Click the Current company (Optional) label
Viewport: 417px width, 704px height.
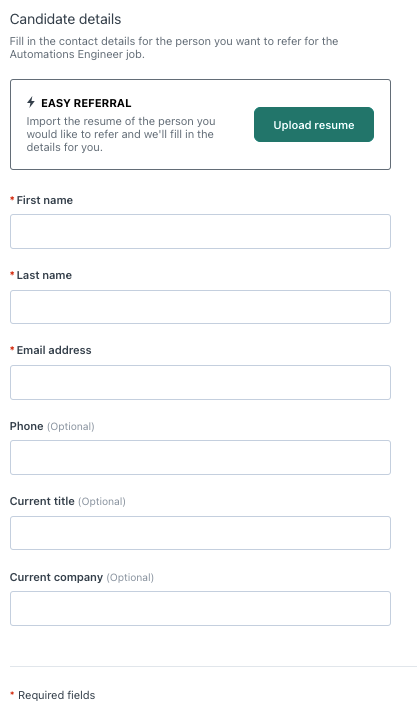[x=82, y=577]
